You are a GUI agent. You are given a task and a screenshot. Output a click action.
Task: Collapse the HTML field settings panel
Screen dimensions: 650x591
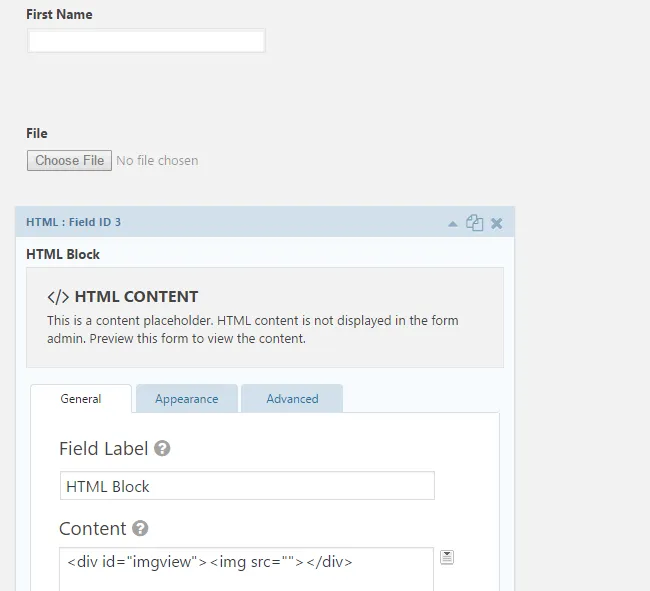pos(453,223)
